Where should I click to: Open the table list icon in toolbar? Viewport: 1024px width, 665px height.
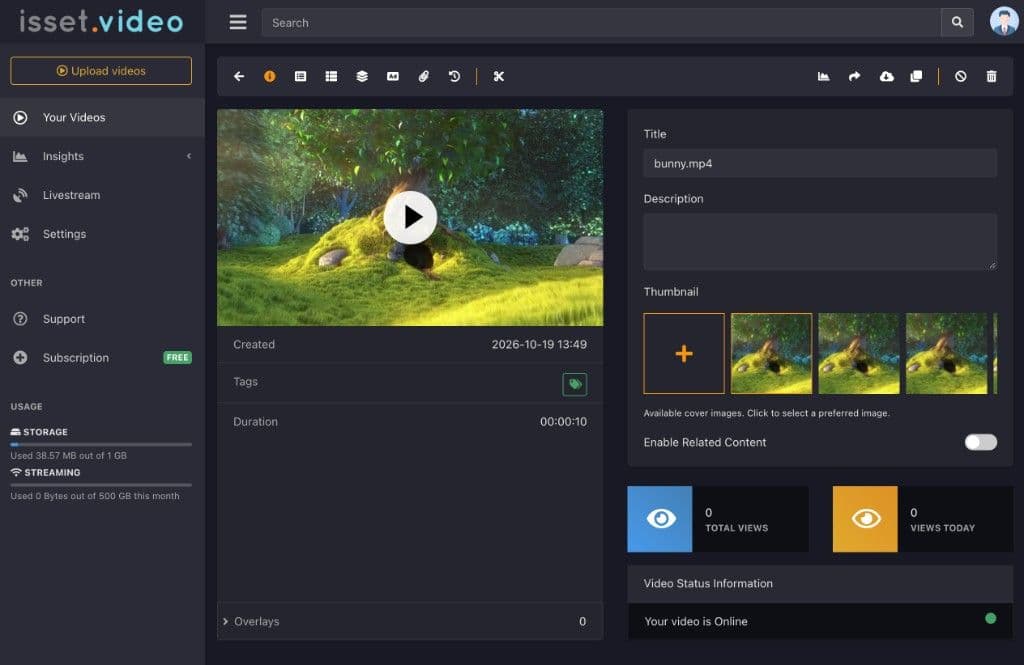tap(331, 76)
